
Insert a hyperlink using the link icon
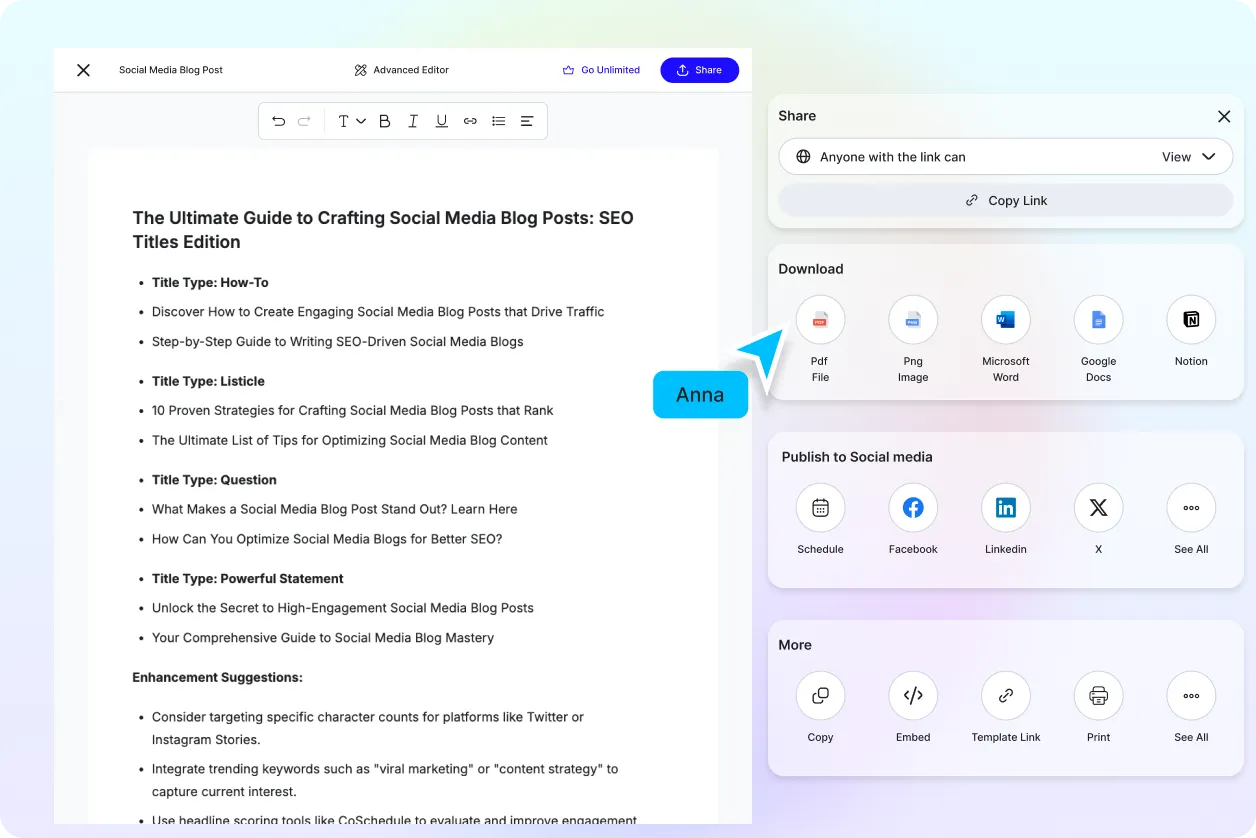tap(470, 120)
